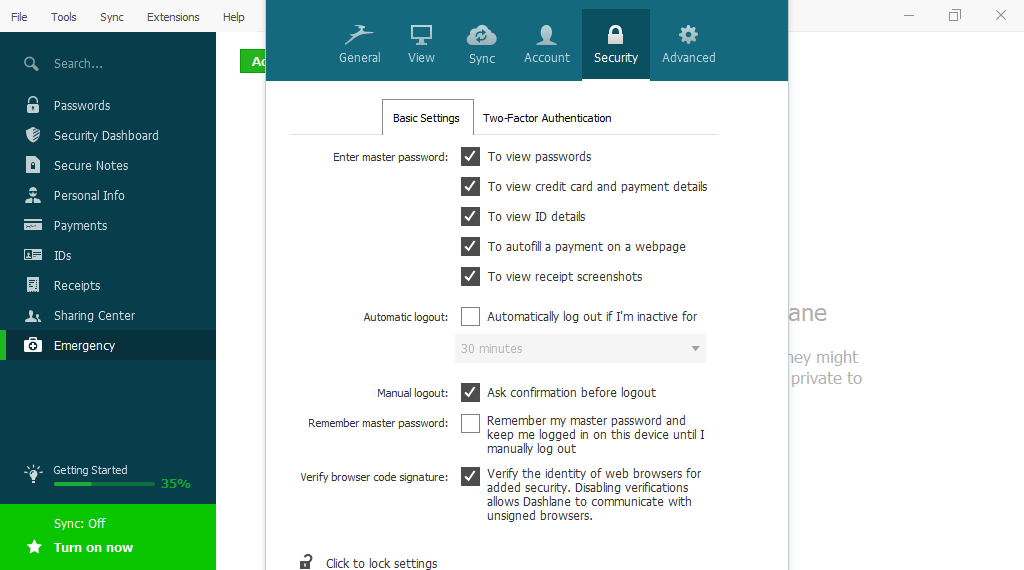Uncheck To view ID details
This screenshot has height=570, width=1024.
pos(470,217)
